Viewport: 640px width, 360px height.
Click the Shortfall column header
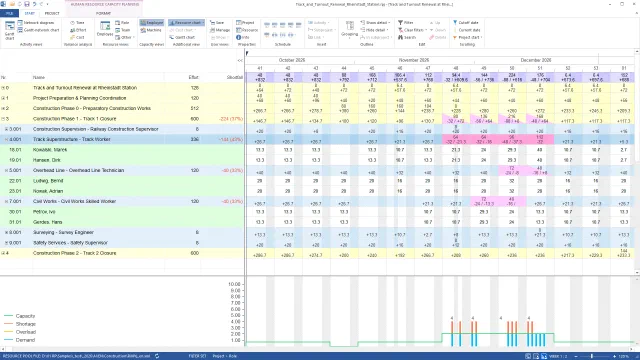[222, 77]
